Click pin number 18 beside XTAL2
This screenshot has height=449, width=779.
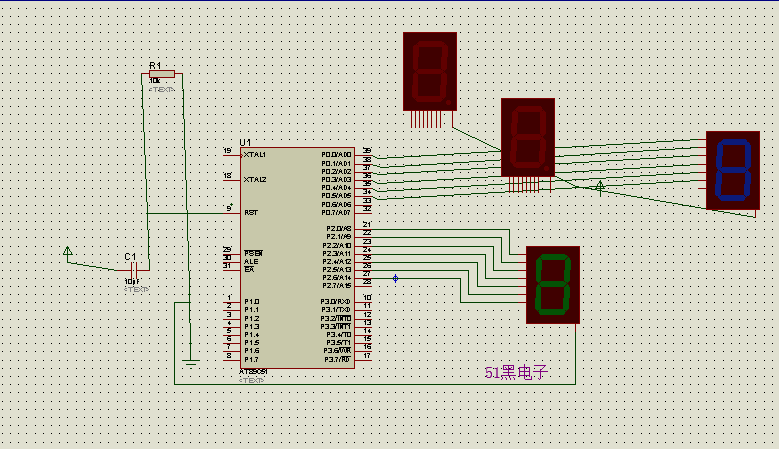pos(228,175)
